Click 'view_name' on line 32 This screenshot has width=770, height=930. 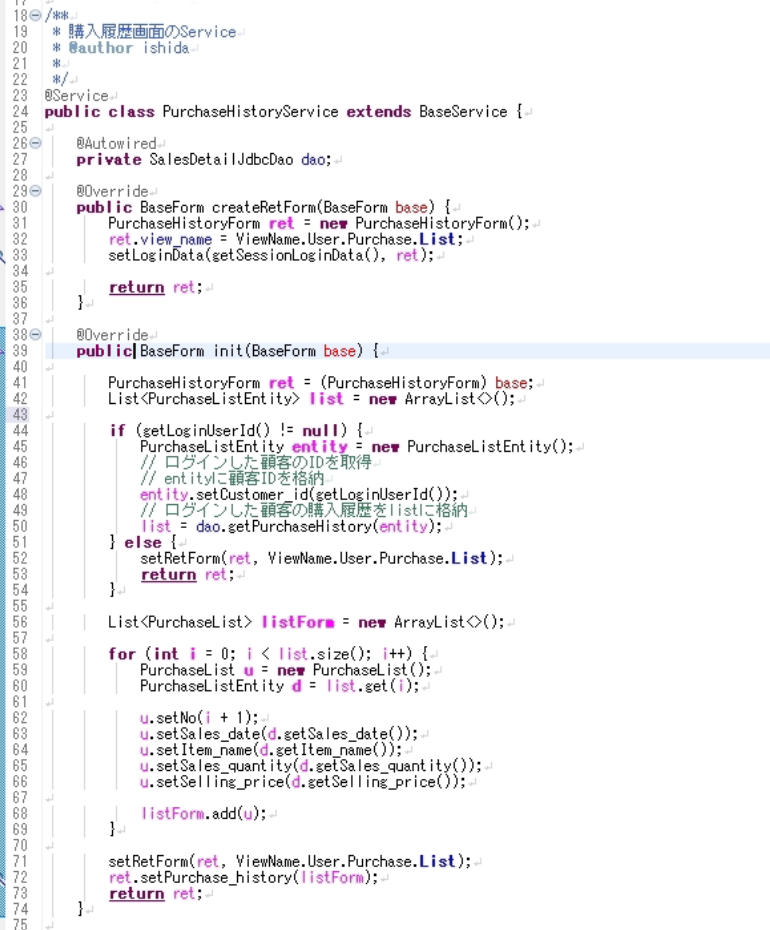[x=176, y=239]
